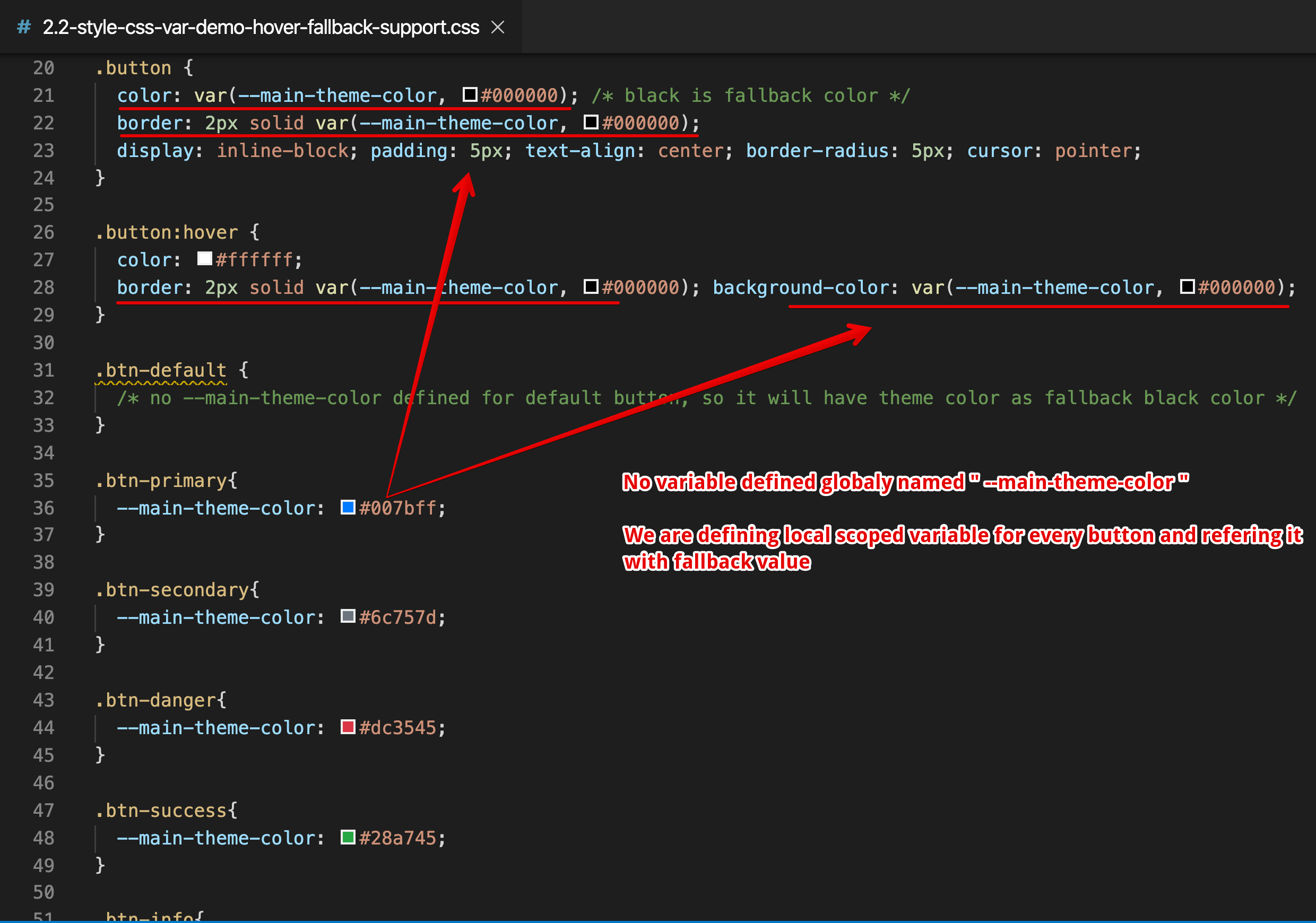Image resolution: width=1316 pixels, height=923 pixels.
Task: Open blue #007bff color swatch picker
Action: click(348, 507)
